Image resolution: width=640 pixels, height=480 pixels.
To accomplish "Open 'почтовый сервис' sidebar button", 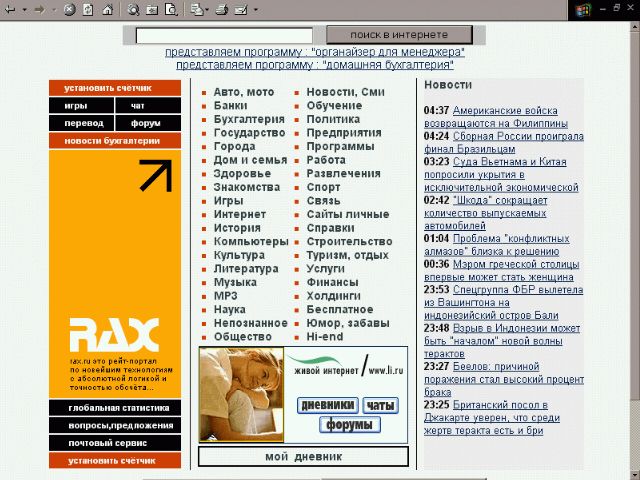I will [115, 443].
